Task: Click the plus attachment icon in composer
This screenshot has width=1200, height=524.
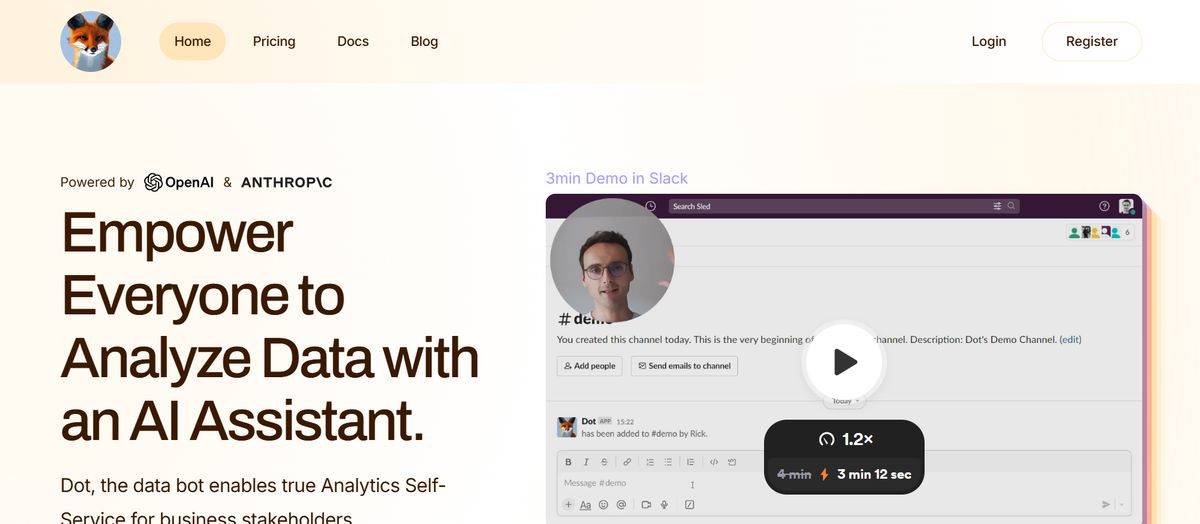Action: point(569,505)
